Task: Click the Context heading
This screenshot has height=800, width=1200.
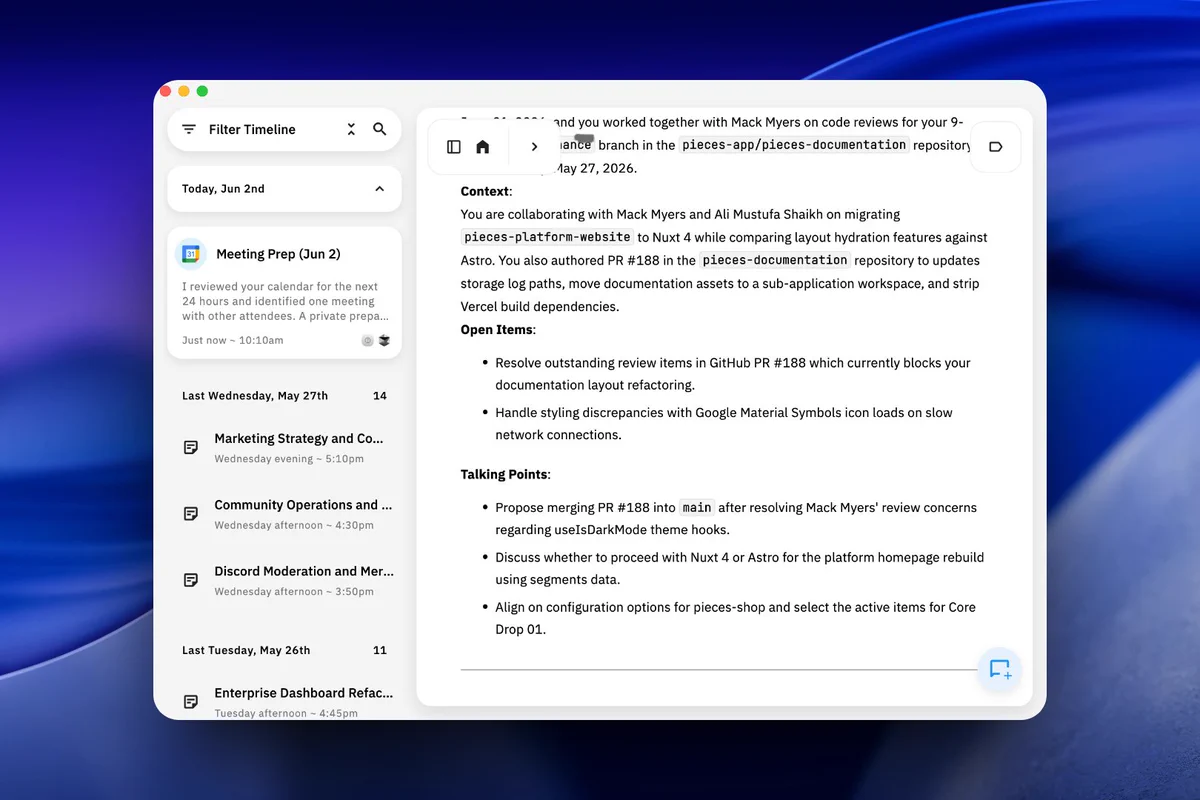Action: (x=486, y=191)
